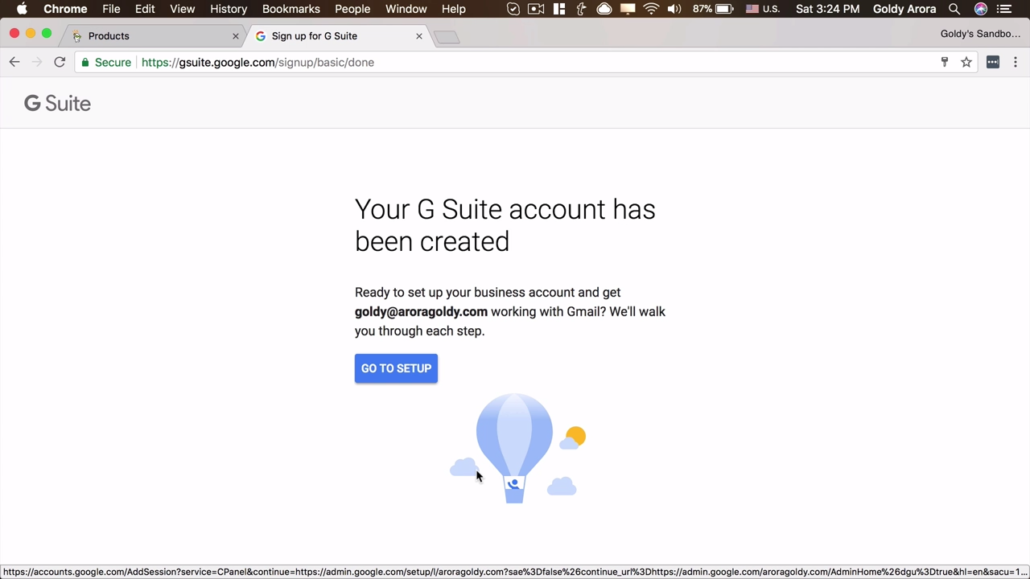Image resolution: width=1030 pixels, height=579 pixels.
Task: Click the G Suite logo
Action: pos(58,103)
